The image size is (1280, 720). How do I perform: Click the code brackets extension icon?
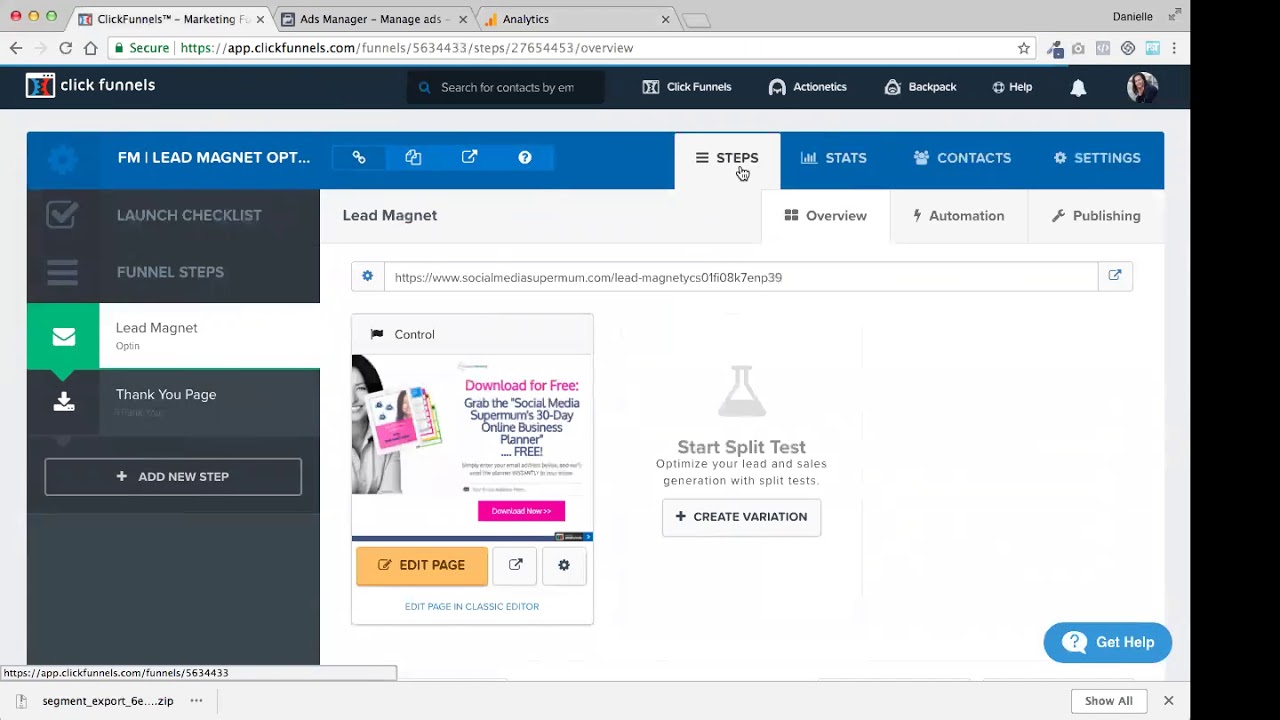click(1102, 48)
